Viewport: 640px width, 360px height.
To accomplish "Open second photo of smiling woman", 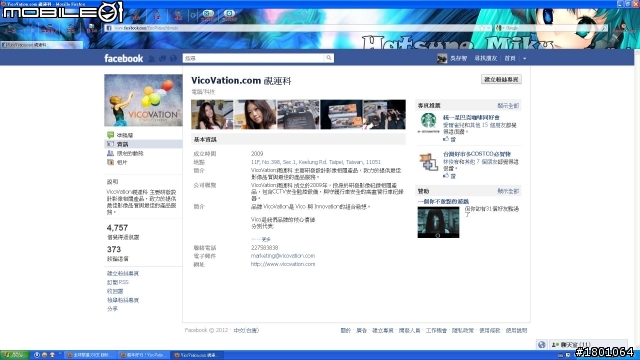I will (x=255, y=114).
